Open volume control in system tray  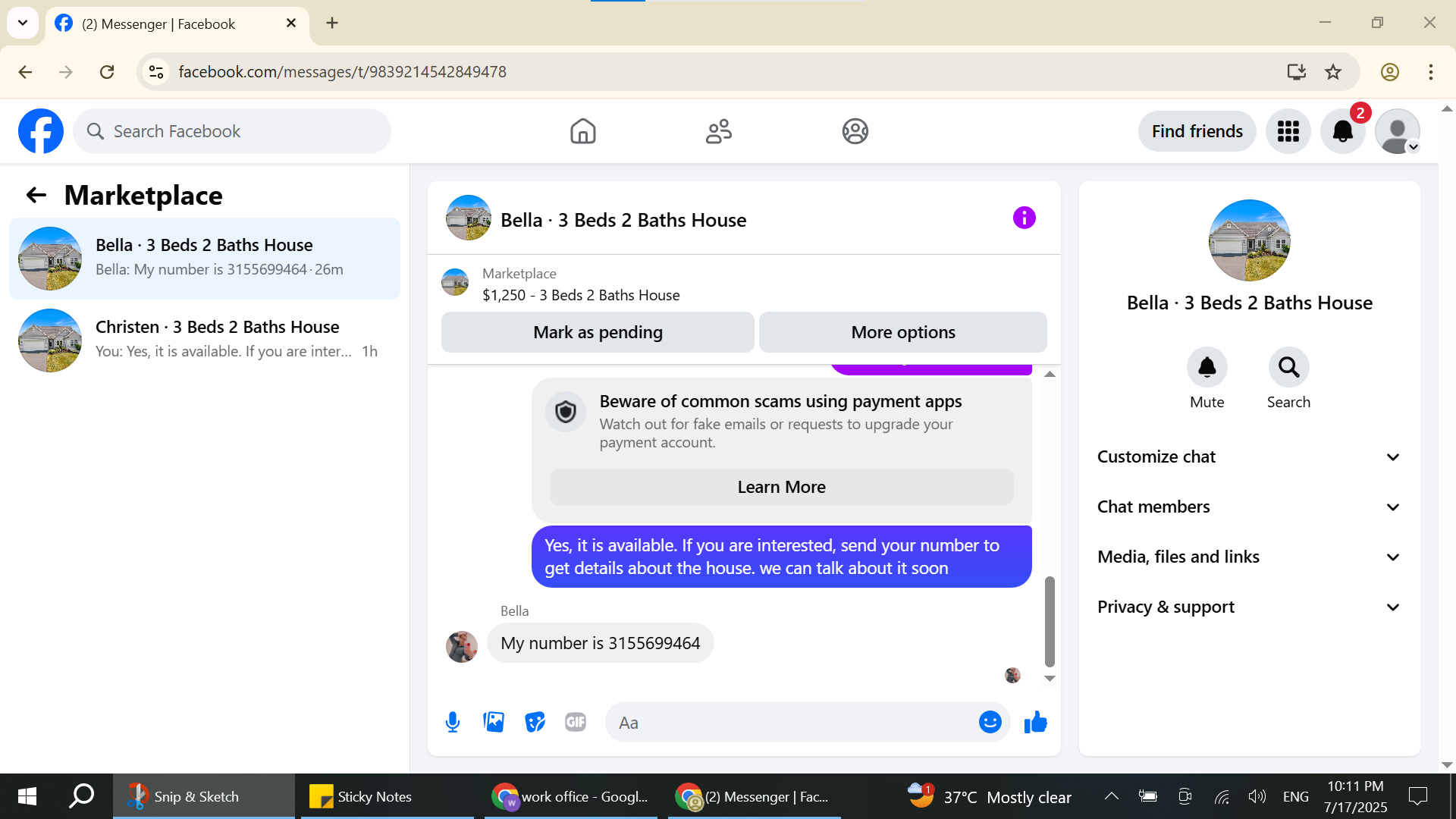pyautogui.click(x=1257, y=796)
